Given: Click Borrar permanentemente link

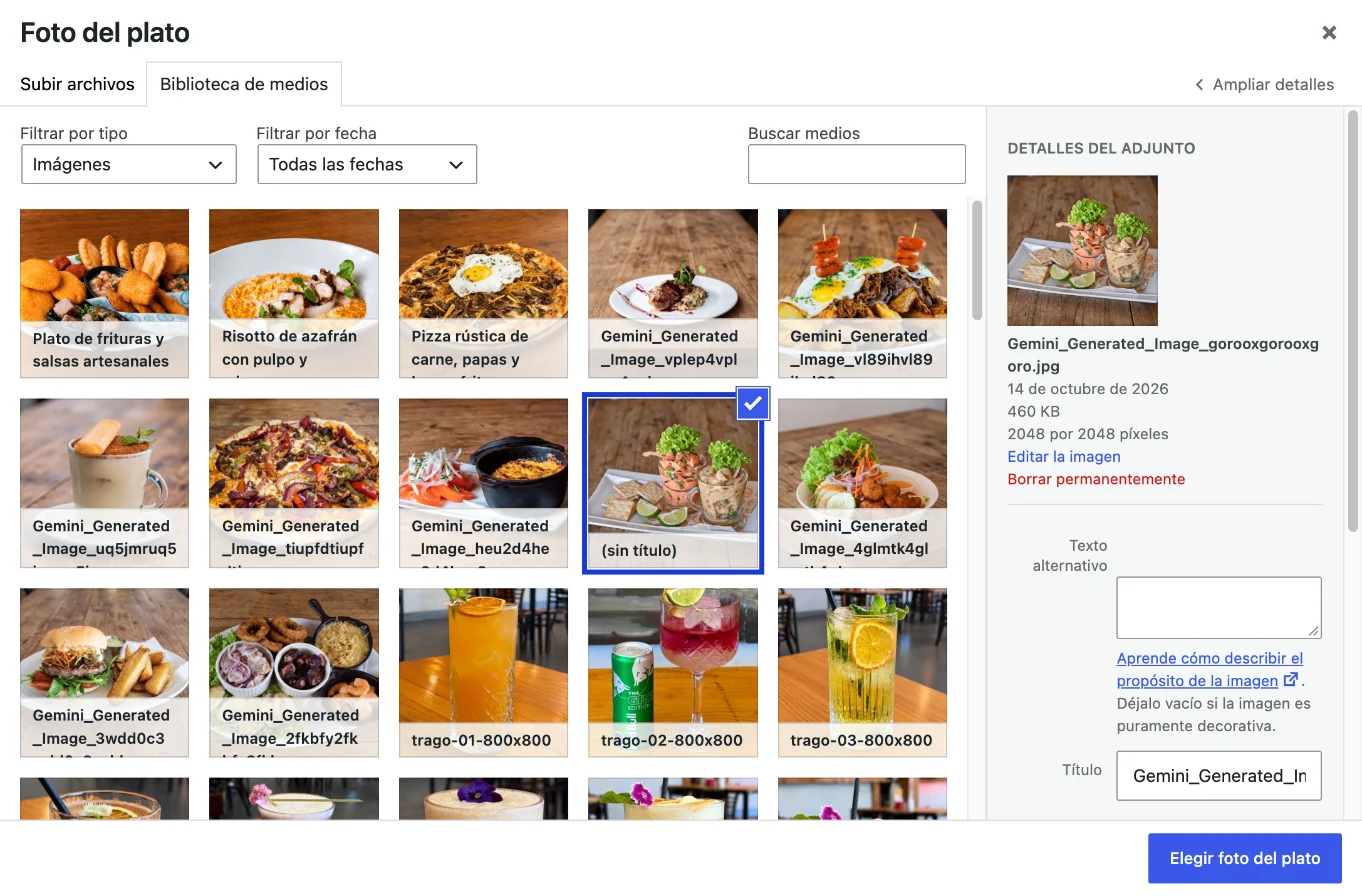Looking at the screenshot, I should [1082, 479].
